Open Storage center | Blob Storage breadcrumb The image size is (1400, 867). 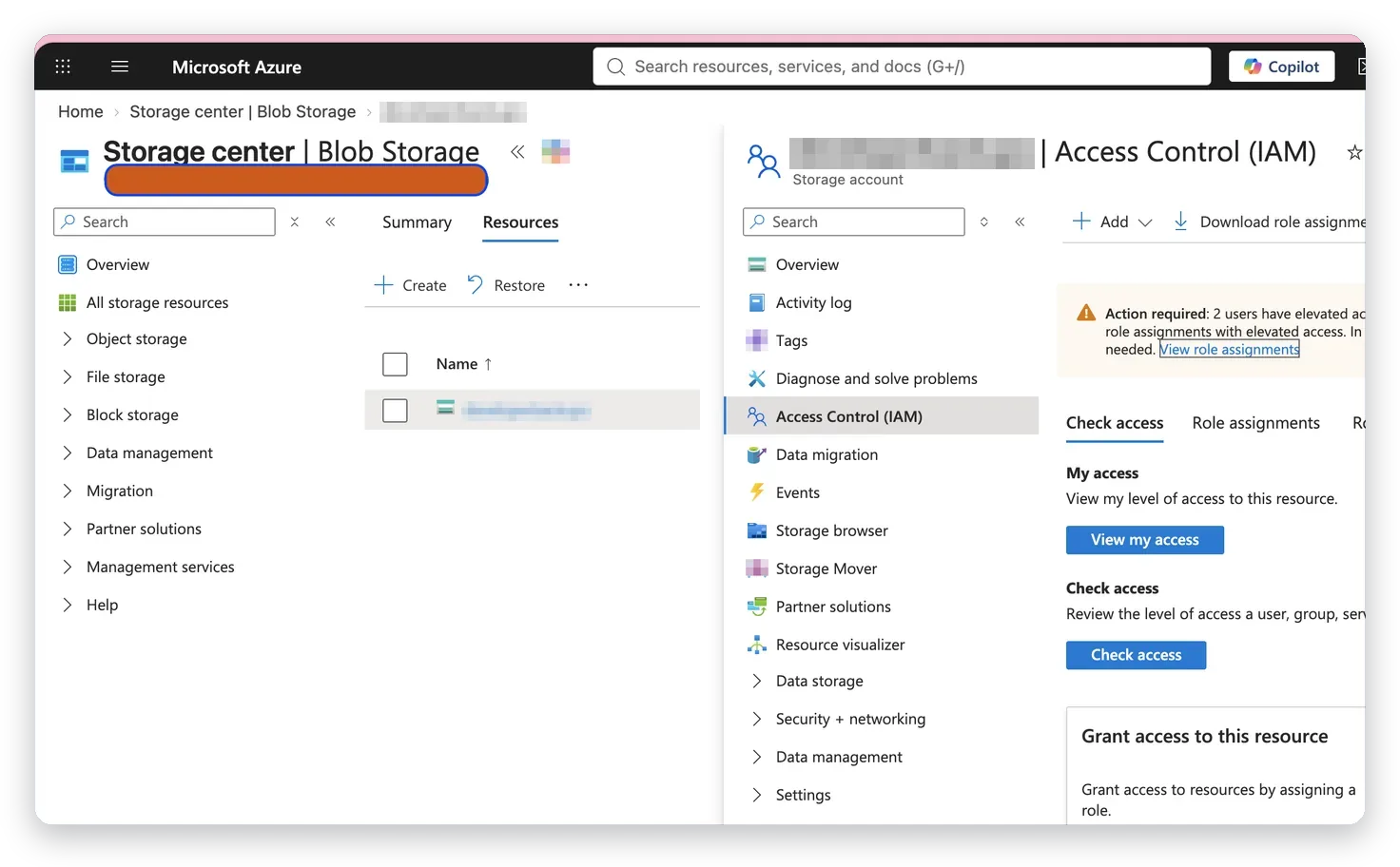click(x=243, y=111)
